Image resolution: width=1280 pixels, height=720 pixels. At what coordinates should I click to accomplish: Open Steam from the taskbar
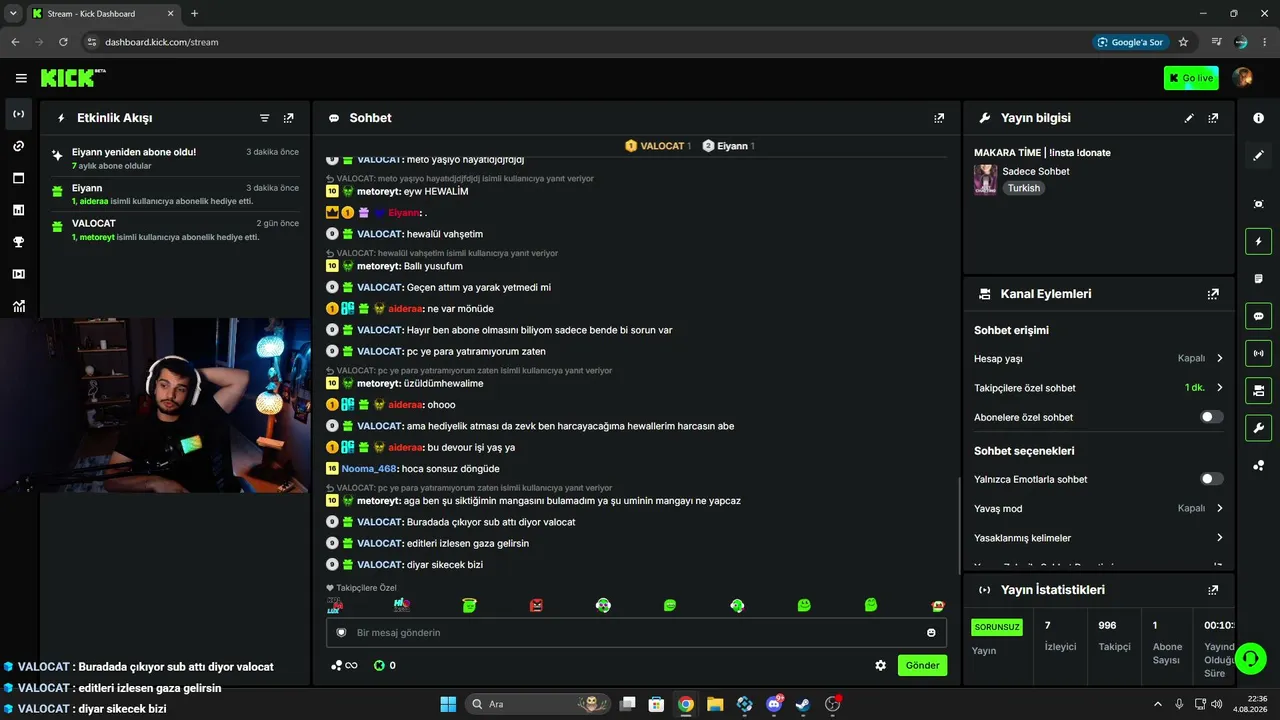(x=803, y=704)
